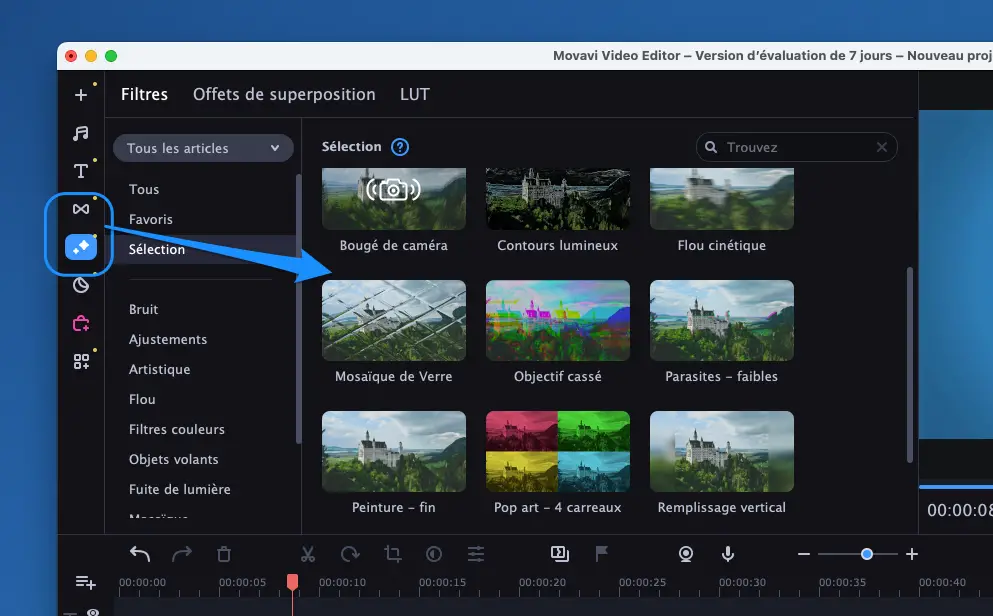
Task: Switch to the LUT tab
Action: (415, 94)
